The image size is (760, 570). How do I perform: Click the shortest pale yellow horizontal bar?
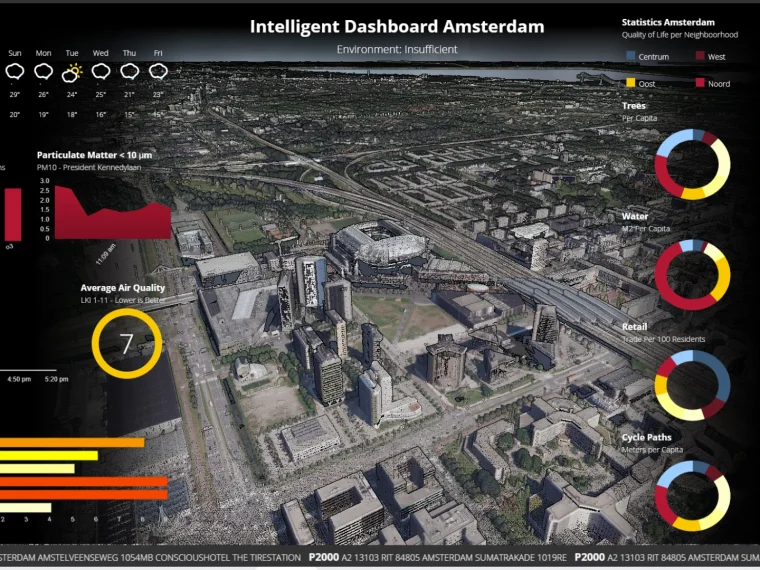[x=25, y=508]
